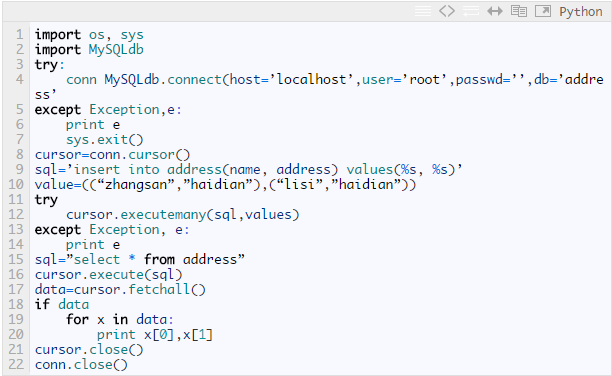Click cursor.executemany on line 12
612x376 pixels.
click(136, 215)
